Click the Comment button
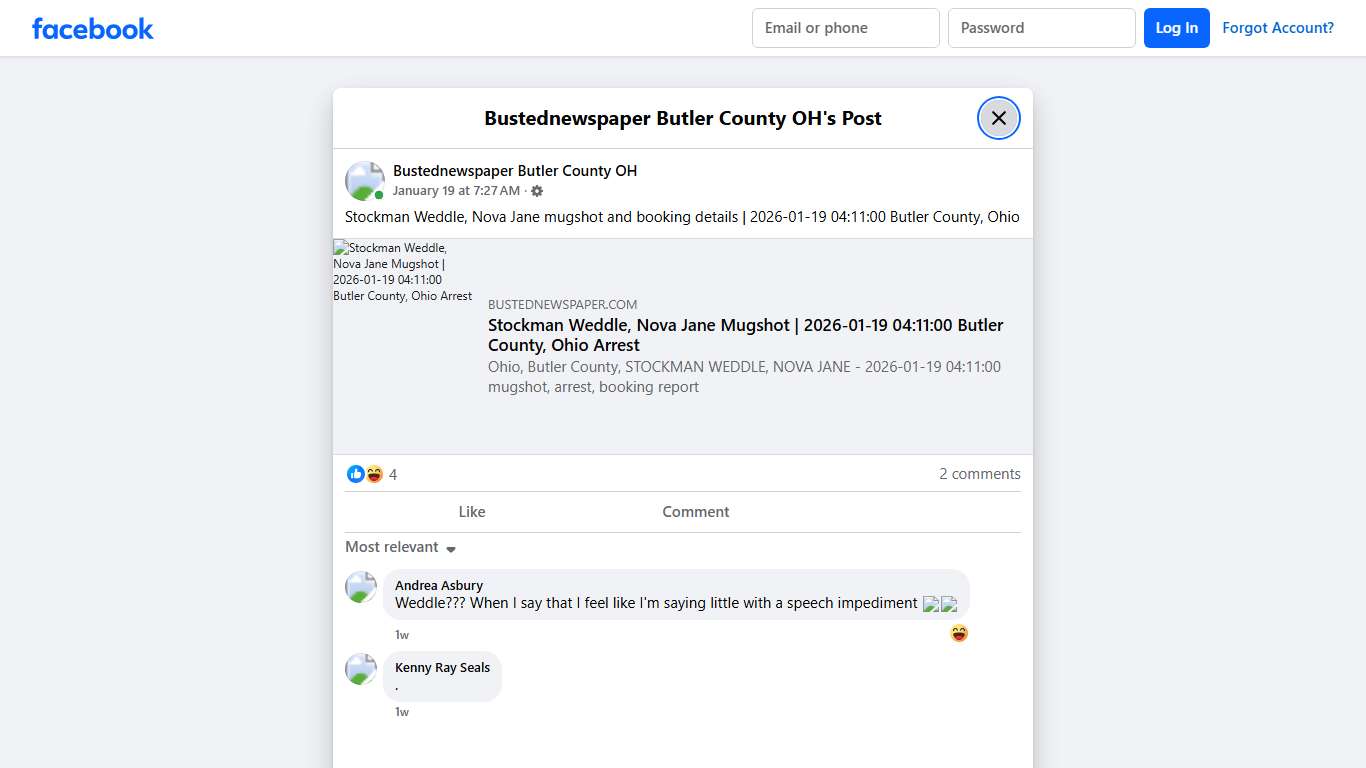The width and height of the screenshot is (1366, 768). (x=695, y=511)
